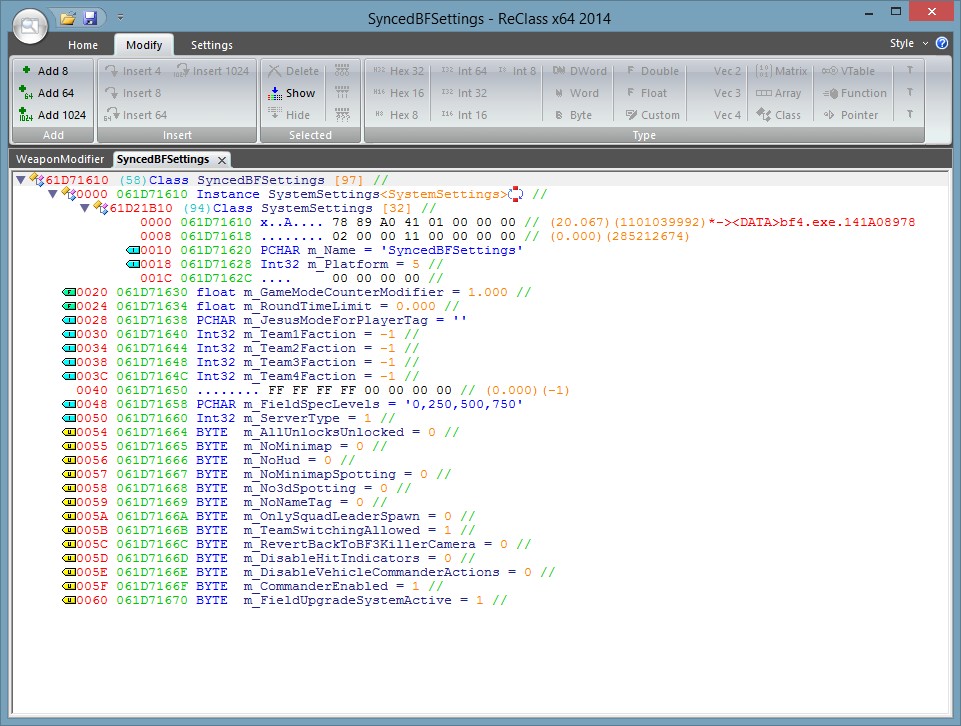Click the bf4.exe.141A08978 data pointer text
This screenshot has width=961, height=726.
click(847, 222)
